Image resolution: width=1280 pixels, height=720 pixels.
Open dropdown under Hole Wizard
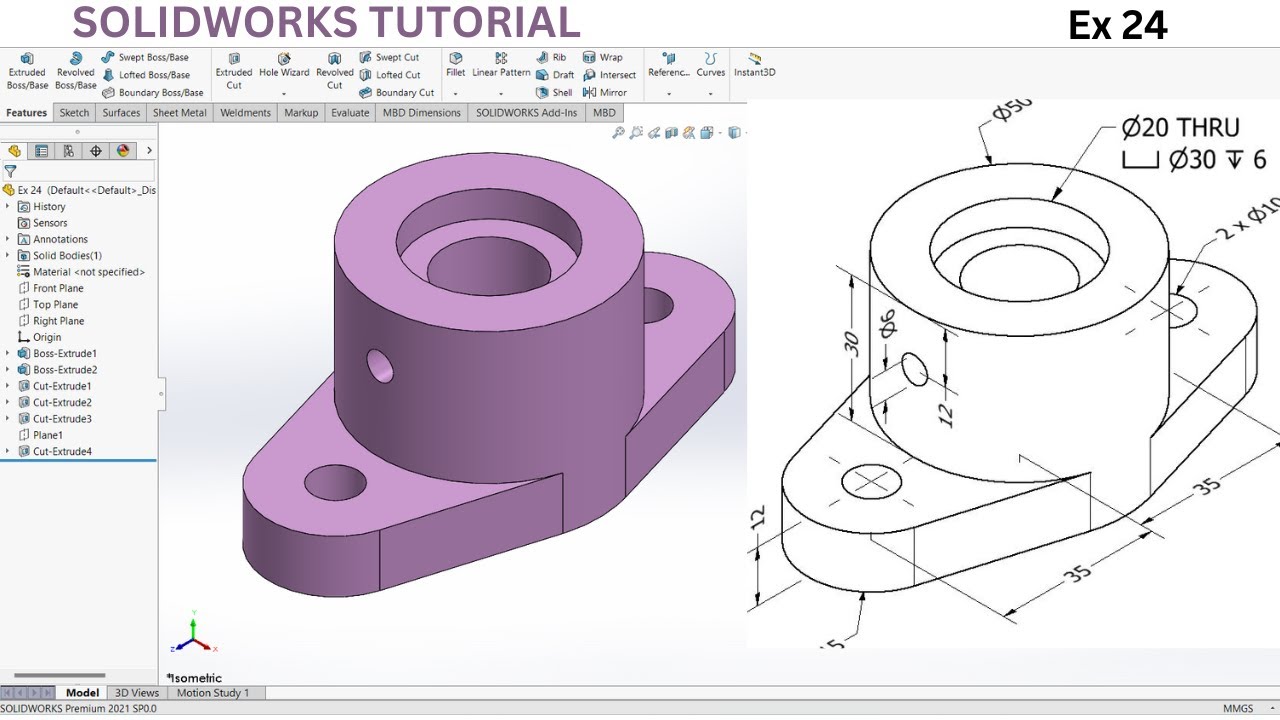[x=284, y=94]
